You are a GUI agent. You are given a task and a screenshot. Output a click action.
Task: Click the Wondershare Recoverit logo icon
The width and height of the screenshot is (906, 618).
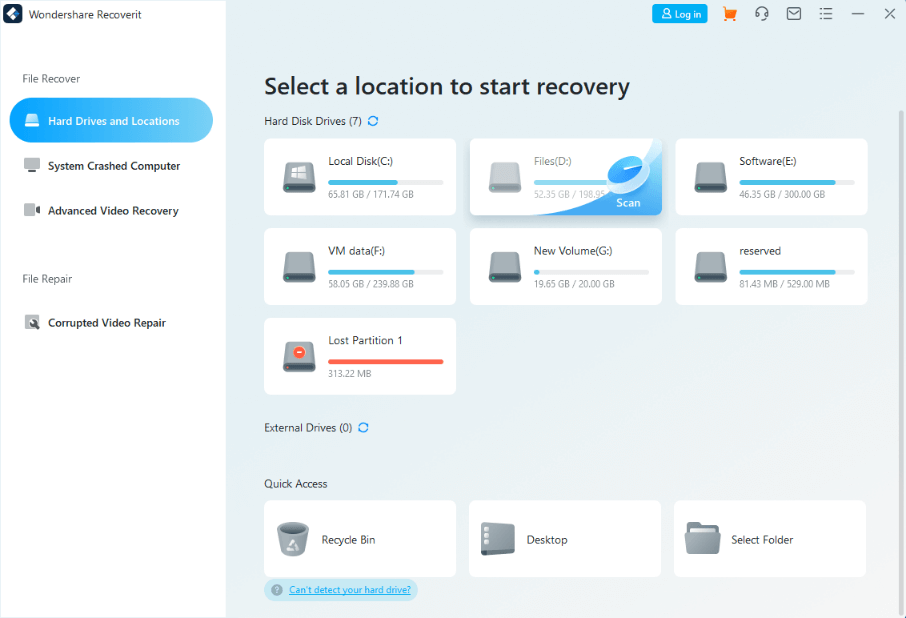point(13,14)
